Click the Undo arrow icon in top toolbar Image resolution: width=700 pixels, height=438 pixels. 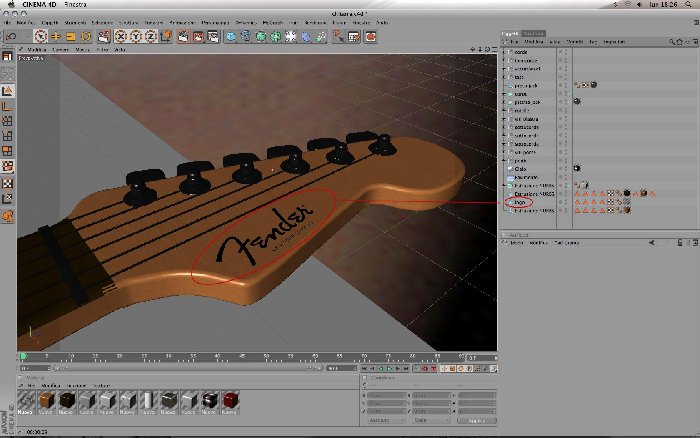click(x=12, y=36)
